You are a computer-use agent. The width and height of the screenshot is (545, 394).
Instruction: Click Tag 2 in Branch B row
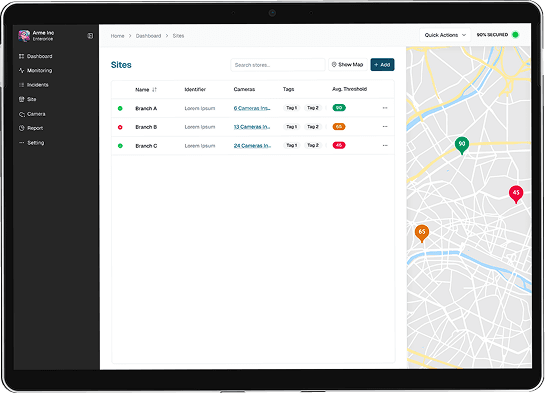[313, 127]
